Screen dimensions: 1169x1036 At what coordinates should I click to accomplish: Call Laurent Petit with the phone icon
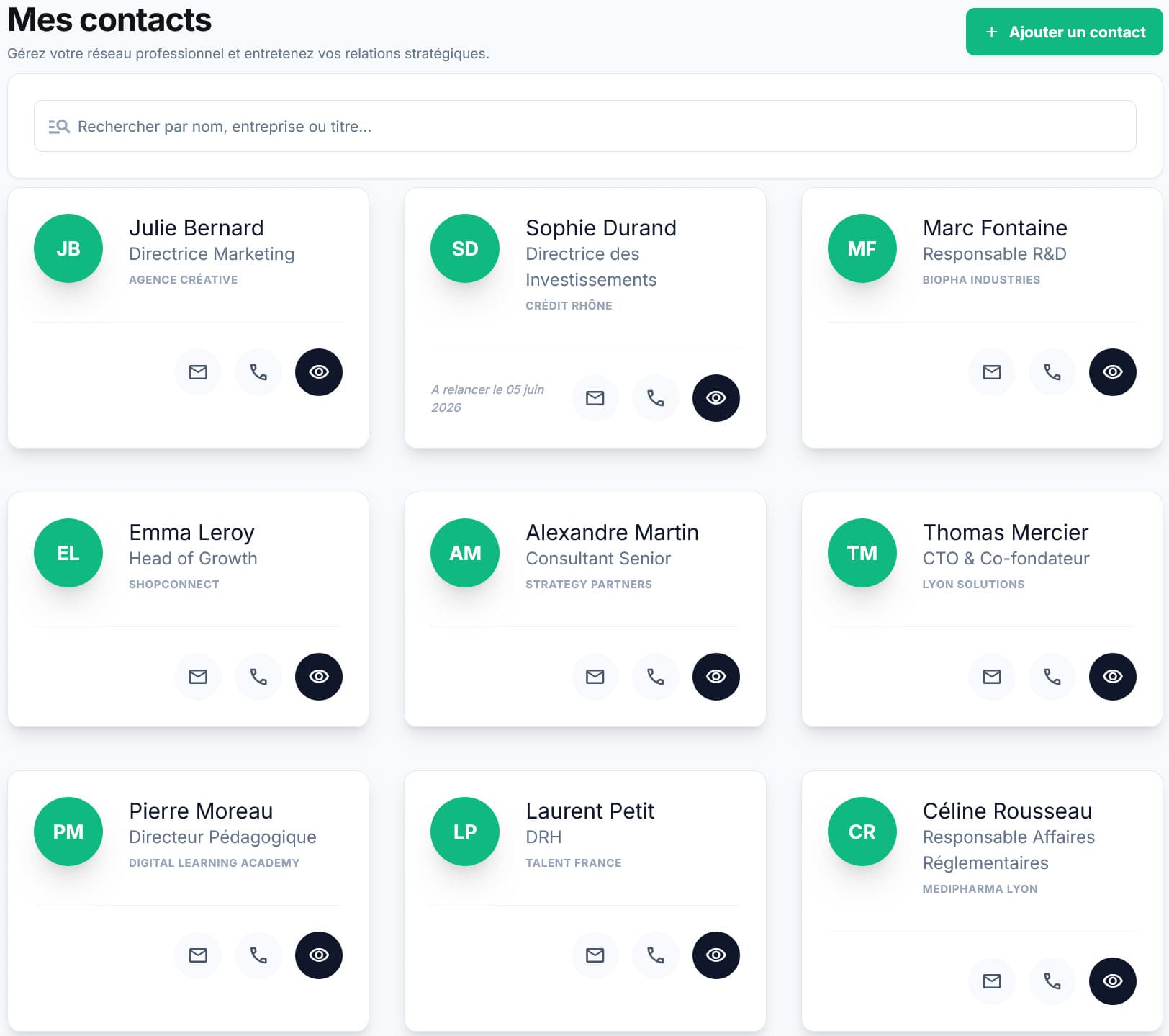[x=655, y=955]
